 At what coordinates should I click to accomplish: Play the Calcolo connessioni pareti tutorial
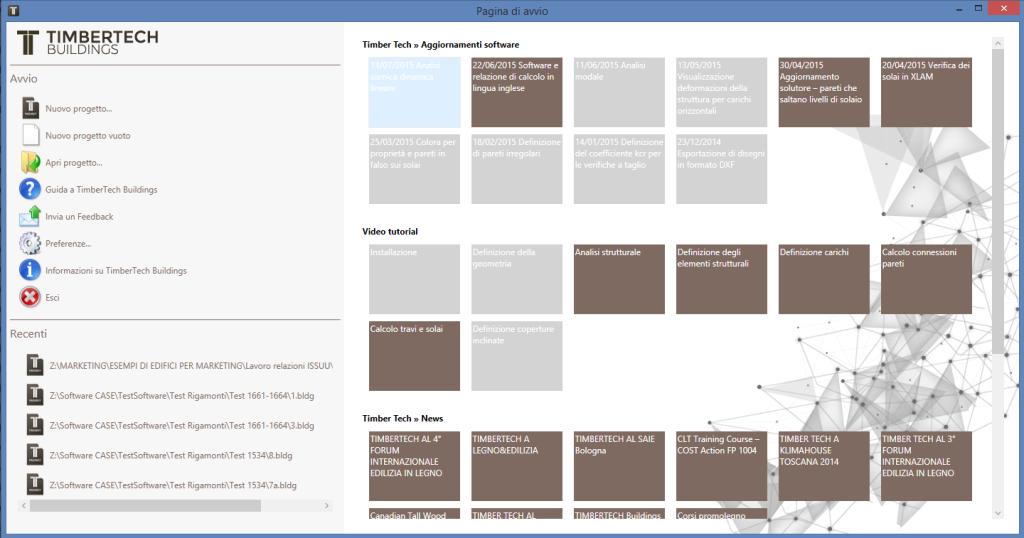coord(926,279)
